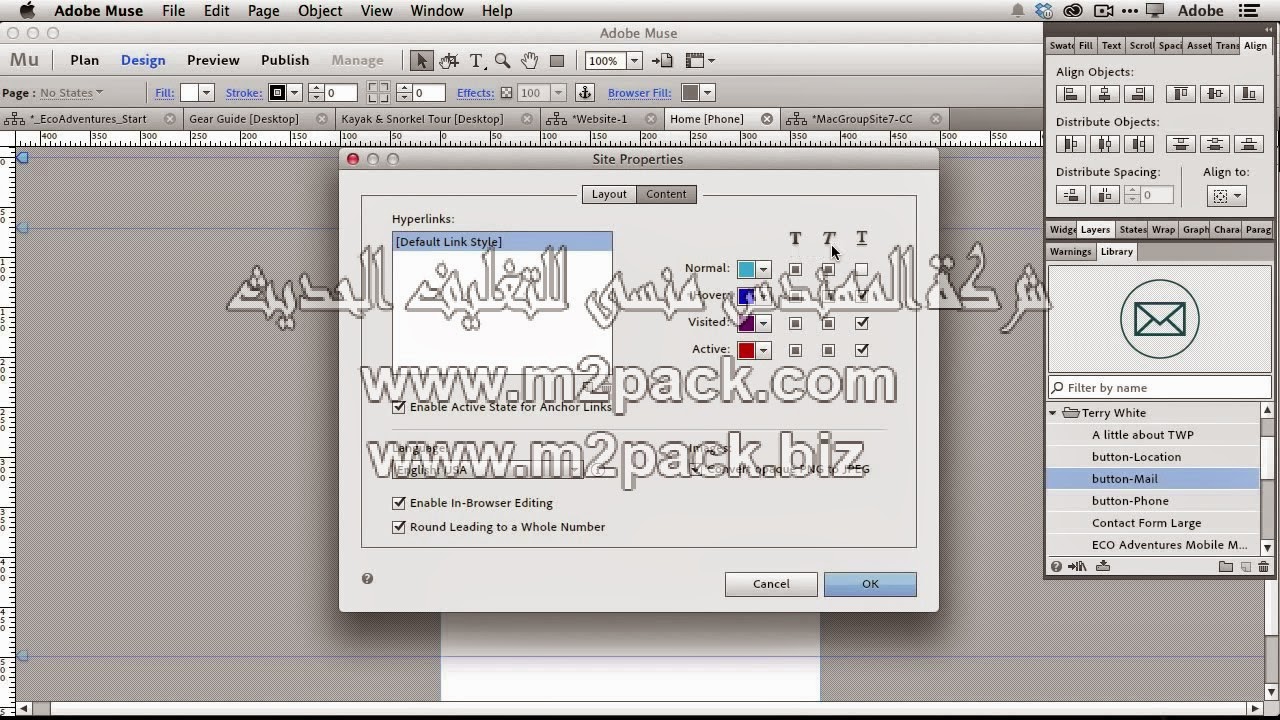Select the Rectangle tool
The height and width of the screenshot is (720, 1280).
click(x=557, y=61)
